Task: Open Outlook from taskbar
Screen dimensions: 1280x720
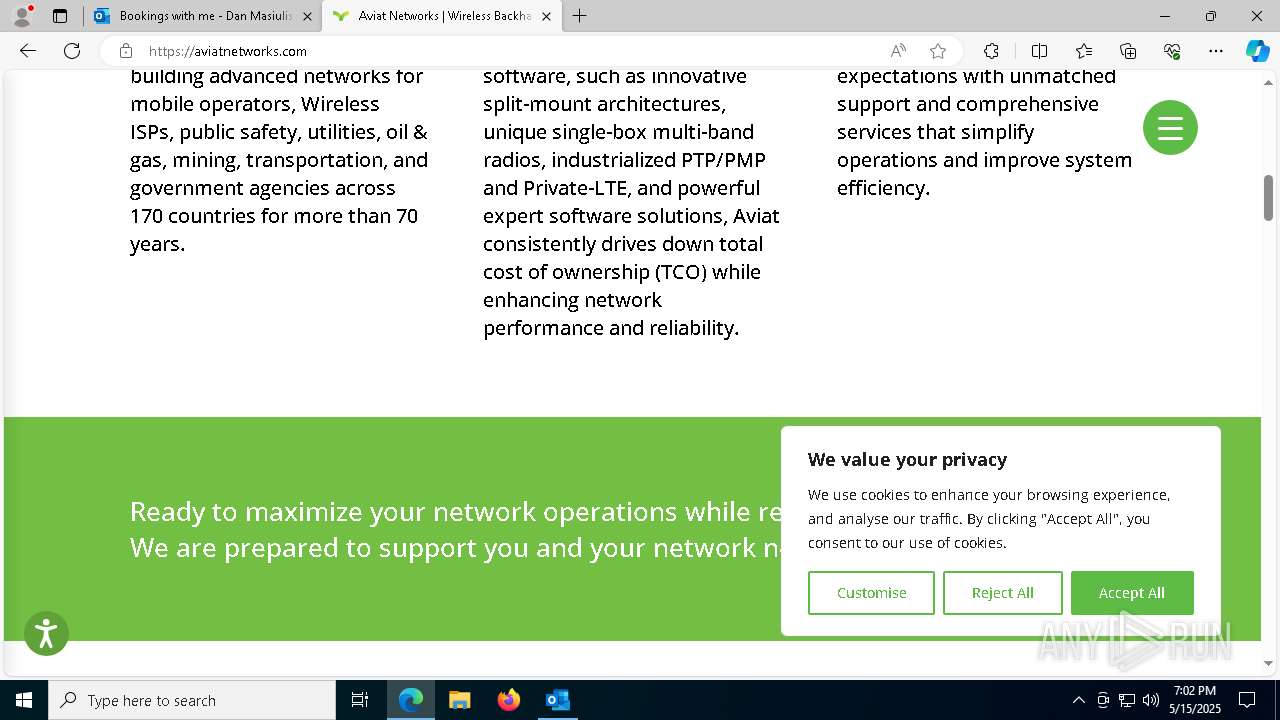Action: (x=557, y=700)
